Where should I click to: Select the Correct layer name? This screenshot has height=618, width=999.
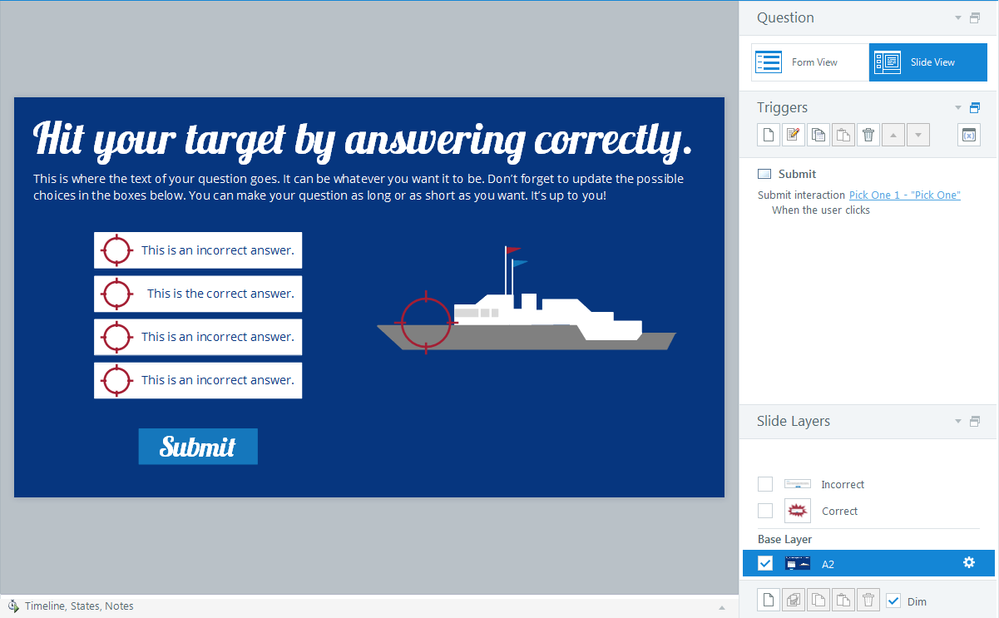pyautogui.click(x=839, y=511)
